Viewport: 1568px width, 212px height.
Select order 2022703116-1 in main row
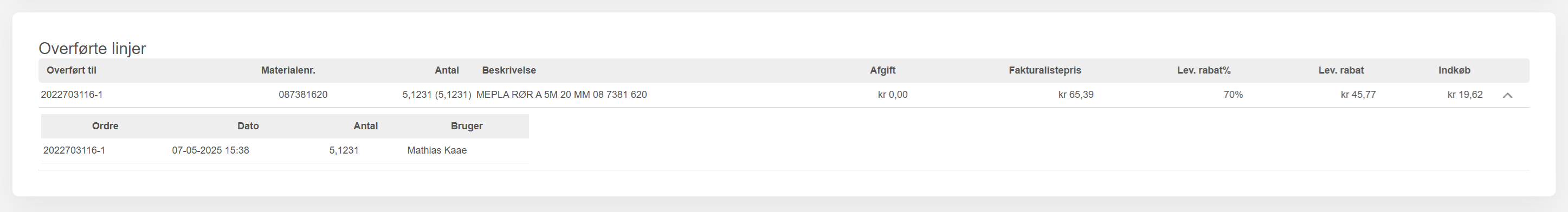pyautogui.click(x=72, y=95)
